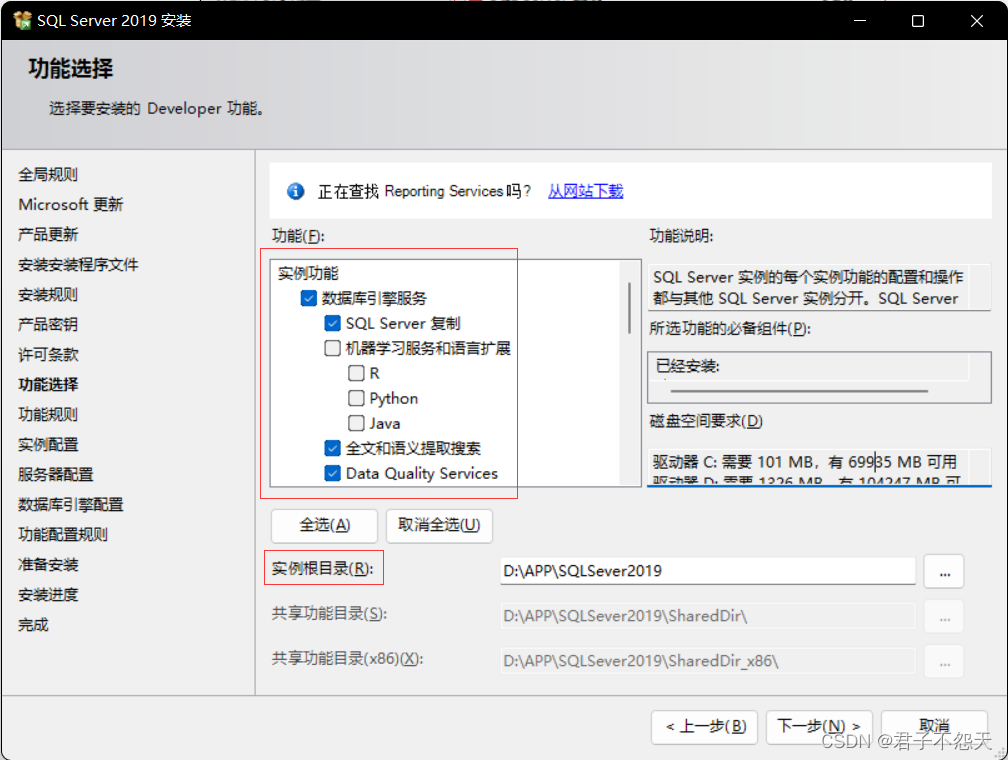The width and height of the screenshot is (1008, 760).
Task: Check the Java checkbox
Action: tap(356, 423)
